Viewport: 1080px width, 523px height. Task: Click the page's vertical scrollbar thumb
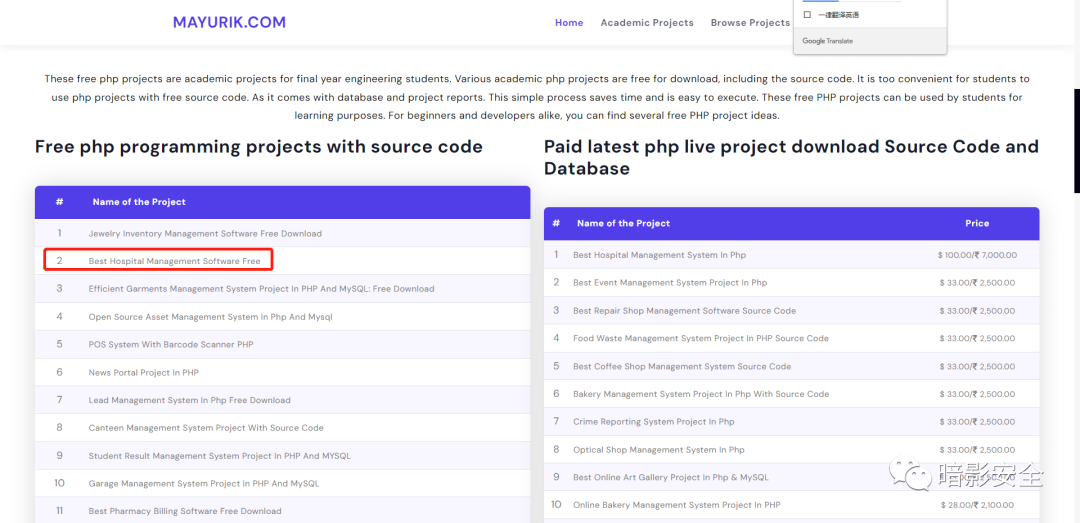[1076, 140]
